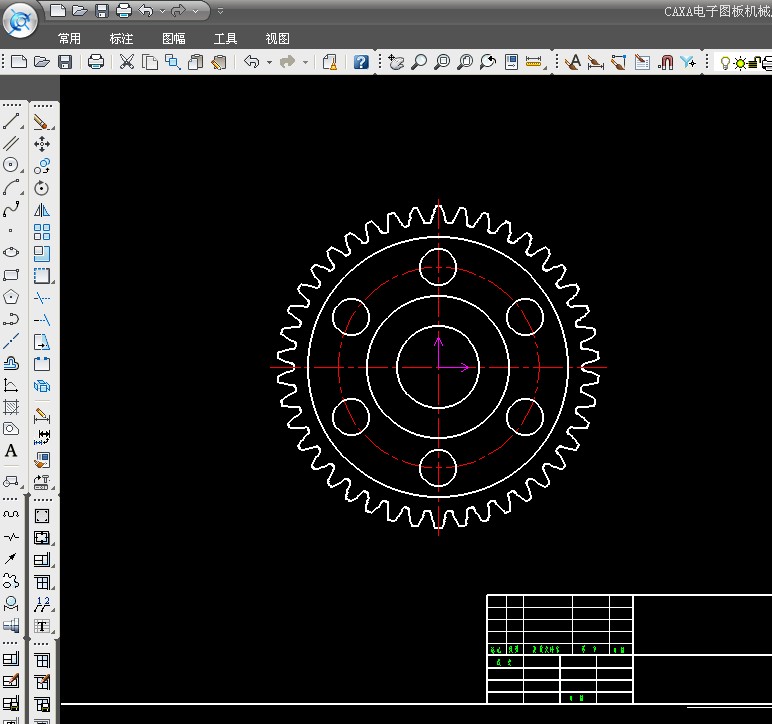
Task: Select the Mirror tool
Action: (x=42, y=210)
